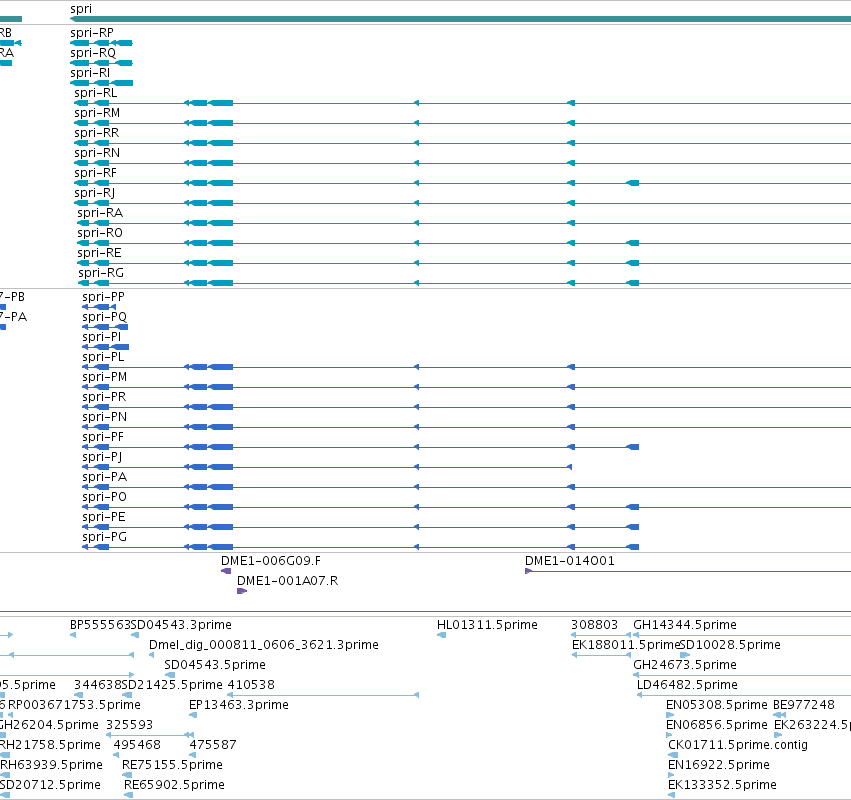Select the SD04543.3prime EST label
This screenshot has height=800, width=851.
pos(181,625)
